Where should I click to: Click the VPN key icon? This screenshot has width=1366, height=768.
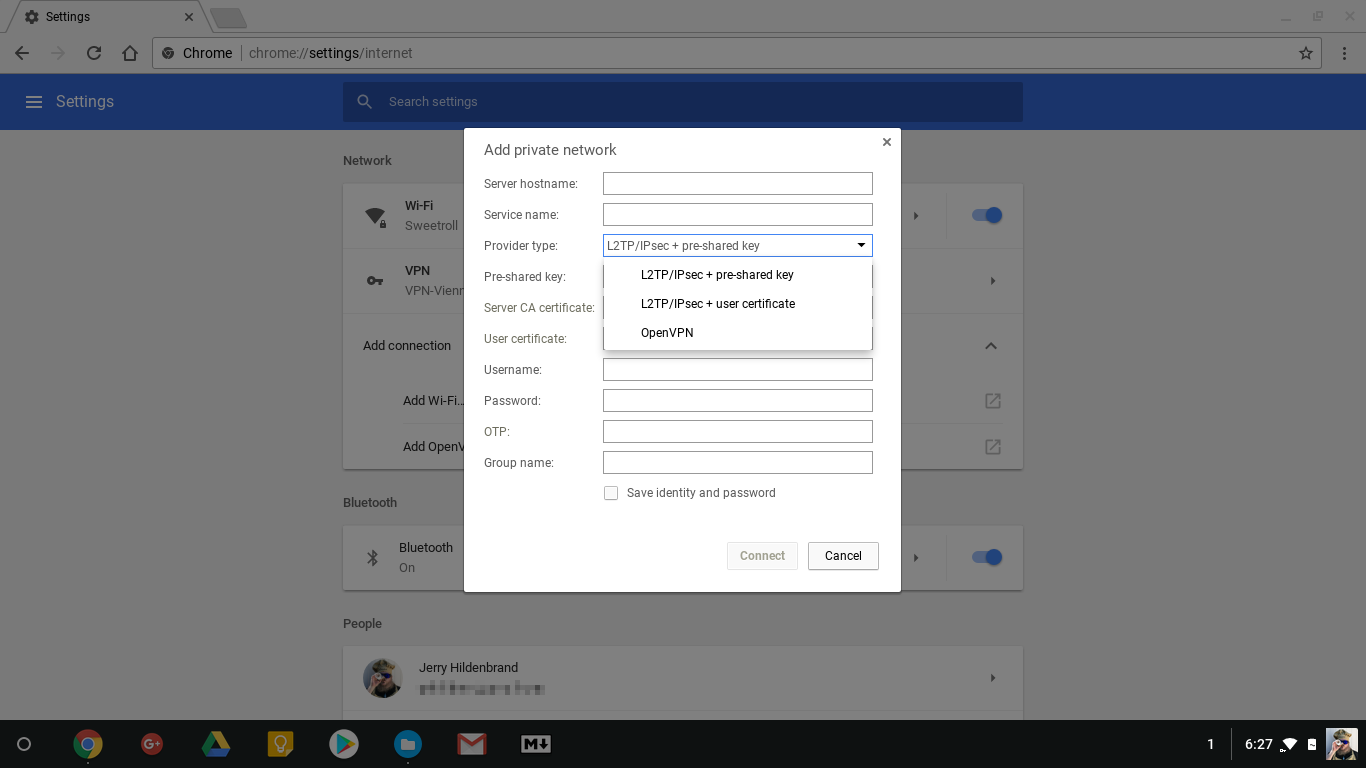click(375, 281)
